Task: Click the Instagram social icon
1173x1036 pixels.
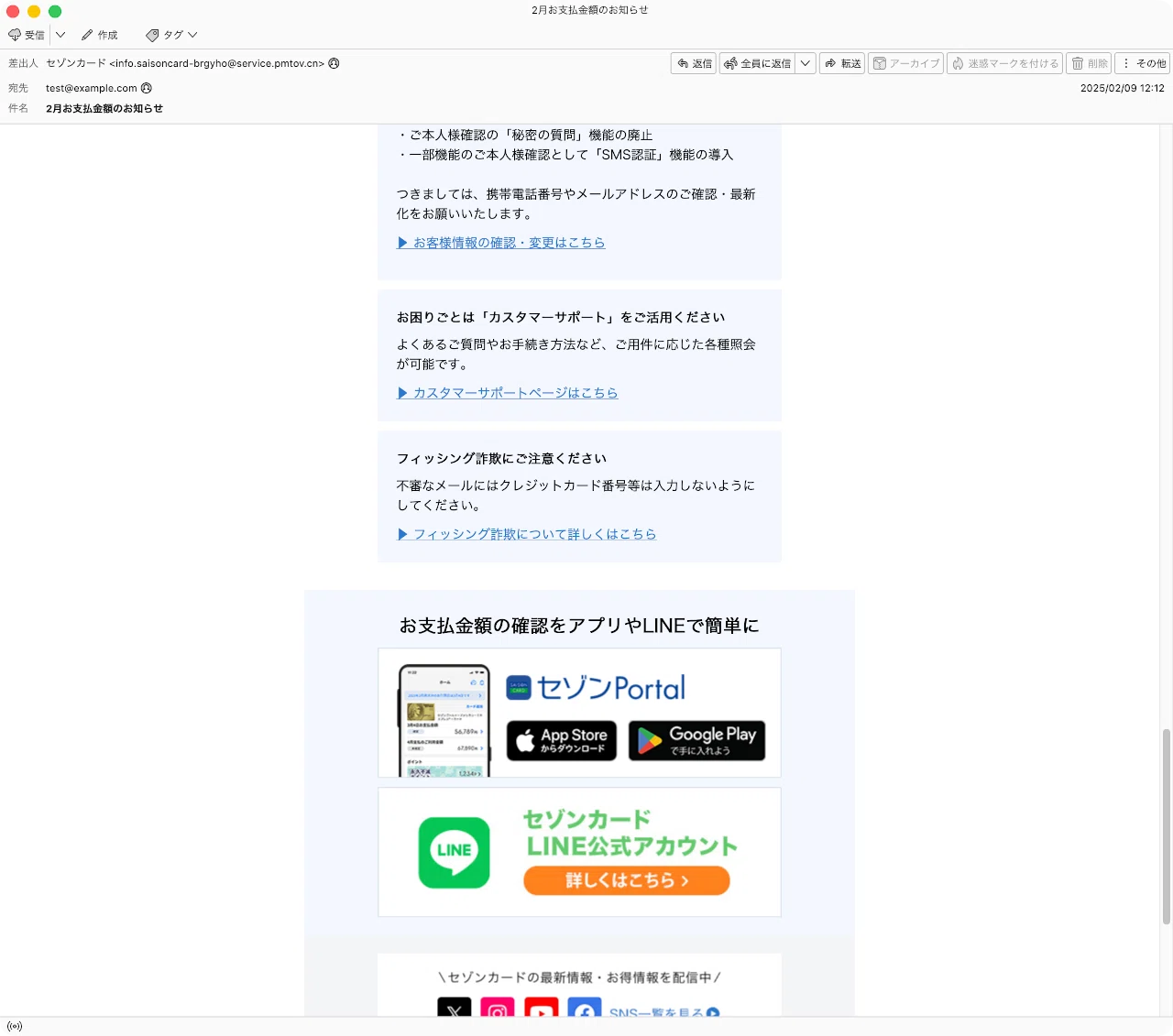Action: [498, 1008]
